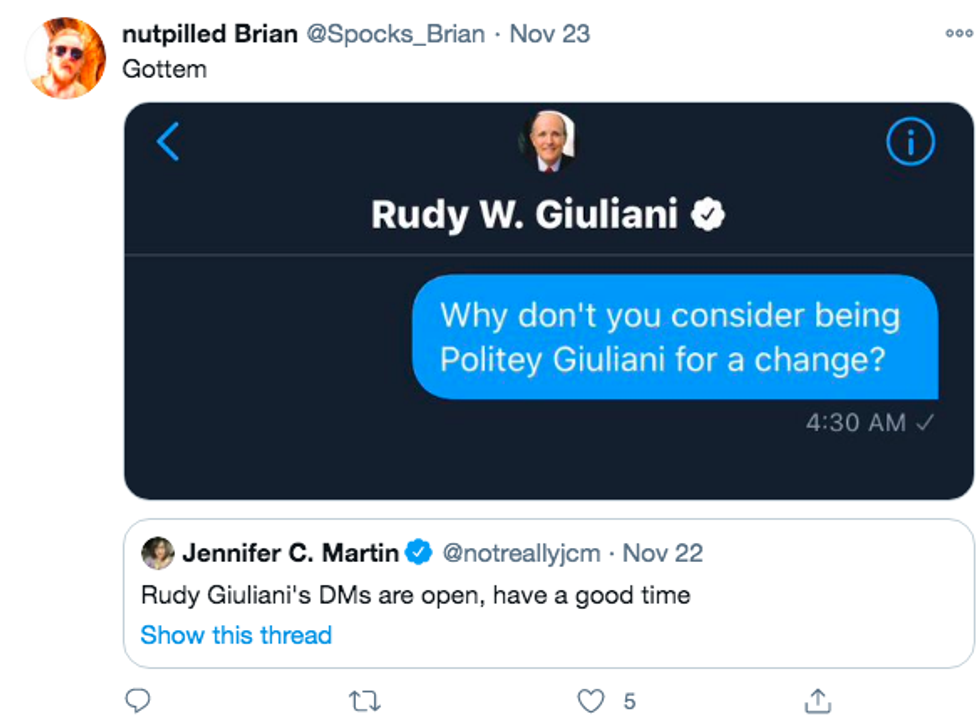Like the tweet with heart icon
The image size is (980, 722).
point(591,701)
